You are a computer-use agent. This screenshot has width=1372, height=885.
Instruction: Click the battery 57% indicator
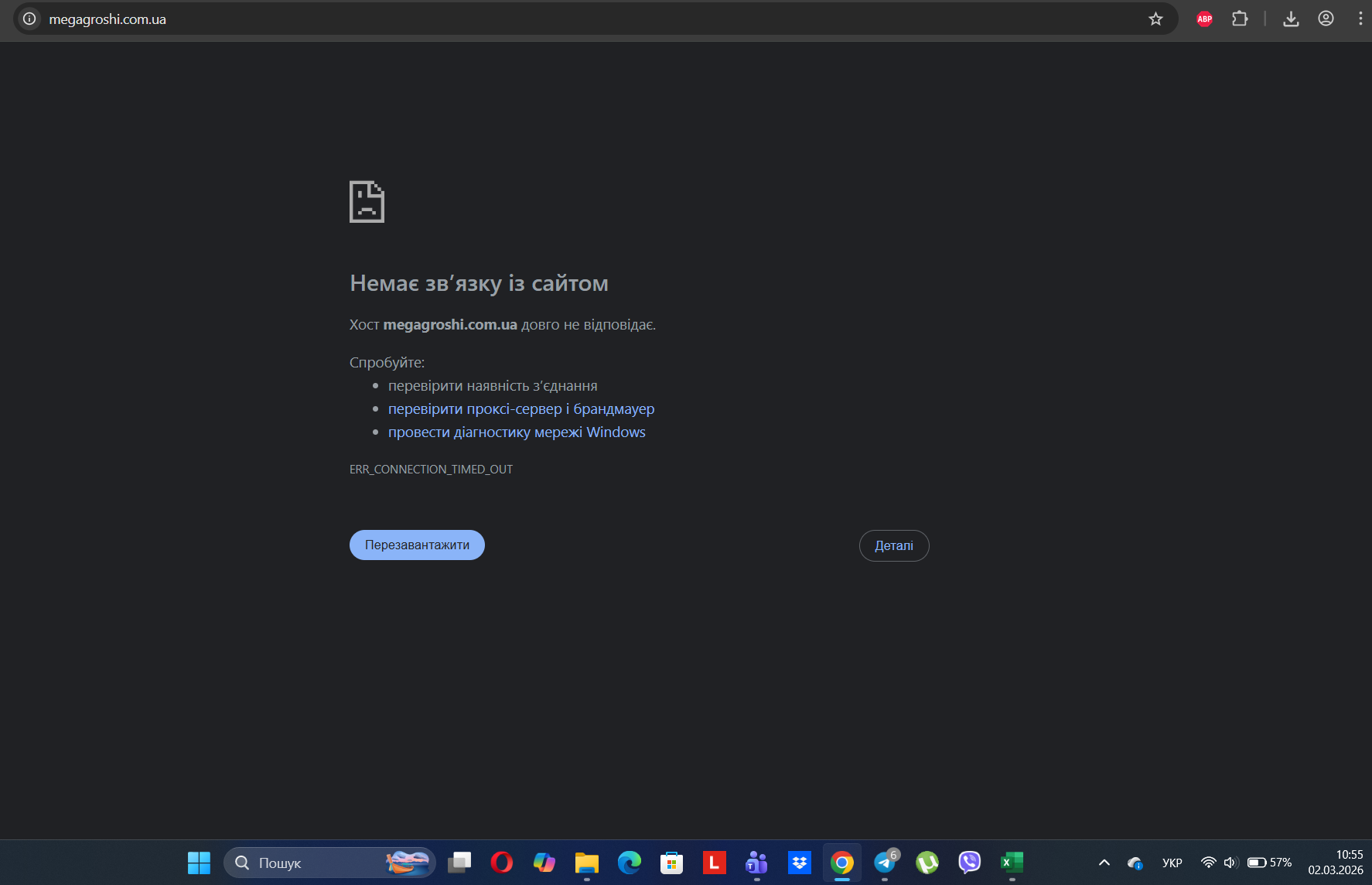point(1270,863)
